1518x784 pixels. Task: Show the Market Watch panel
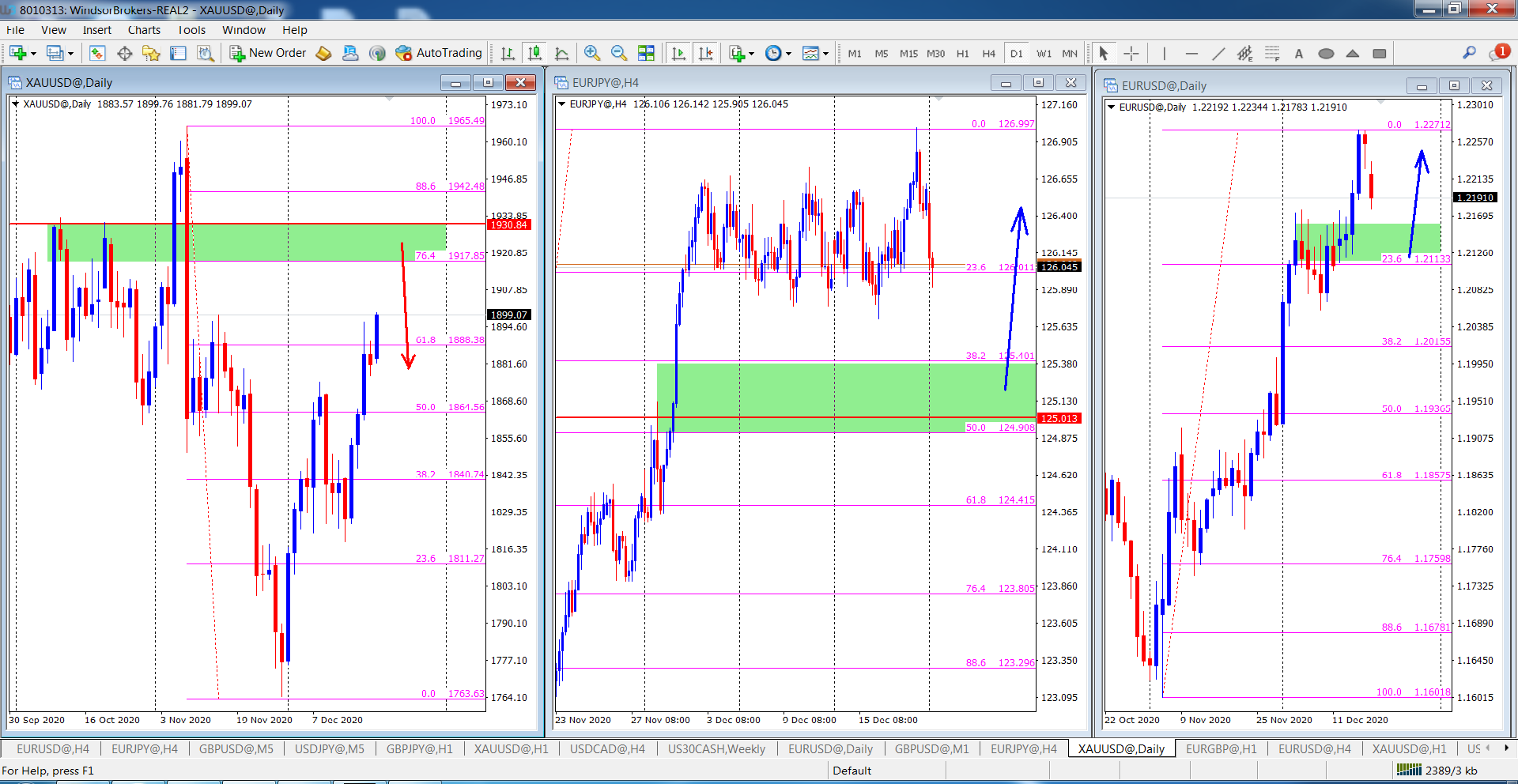(x=97, y=53)
